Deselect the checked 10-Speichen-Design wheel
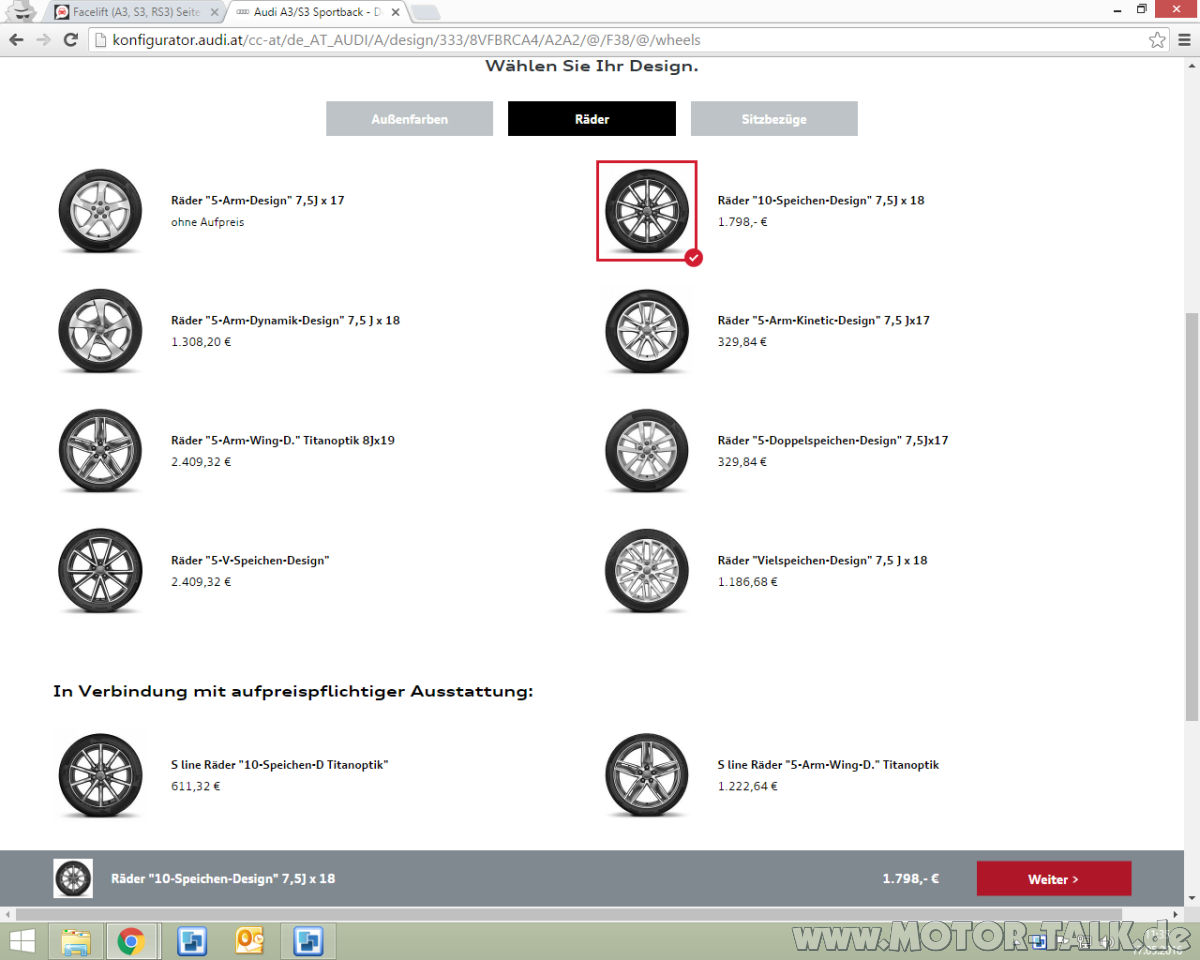This screenshot has height=960, width=1200. pyautogui.click(x=647, y=211)
